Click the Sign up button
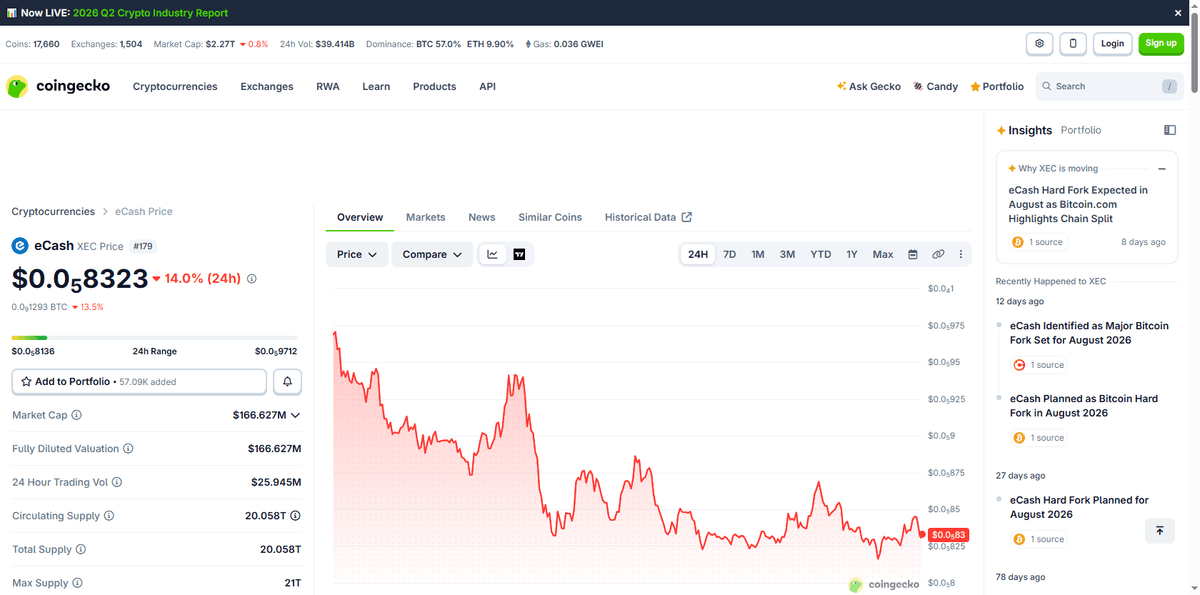Image resolution: width=1200 pixels, height=595 pixels. pos(1161,44)
